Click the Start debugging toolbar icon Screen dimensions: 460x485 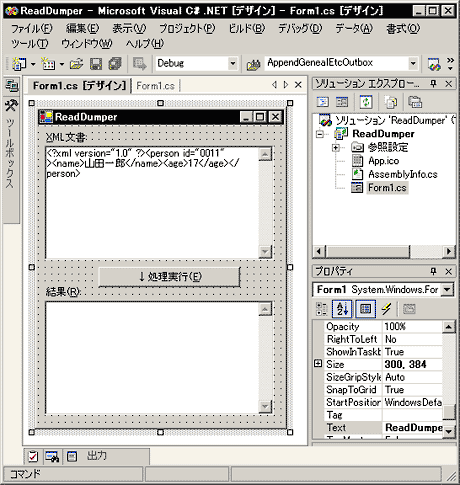[x=139, y=64]
